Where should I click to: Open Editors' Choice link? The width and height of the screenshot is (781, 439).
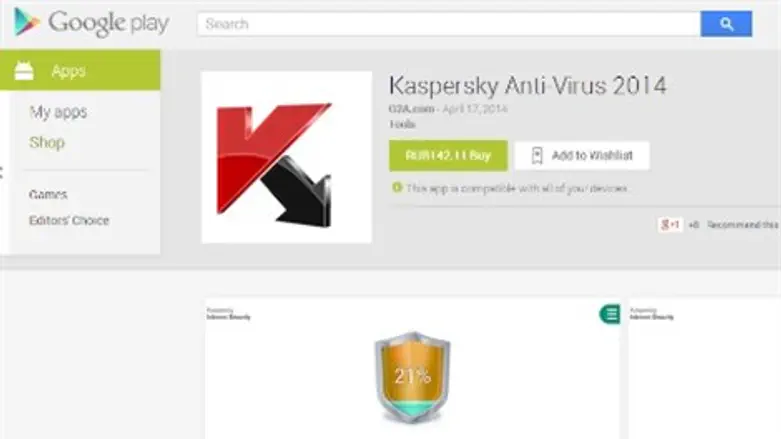click(69, 220)
